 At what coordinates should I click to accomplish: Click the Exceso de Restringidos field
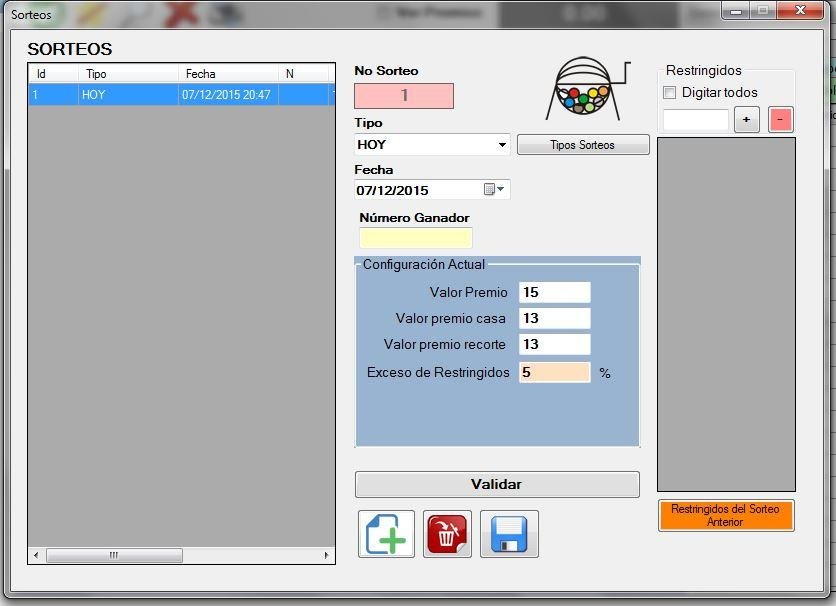coord(554,372)
